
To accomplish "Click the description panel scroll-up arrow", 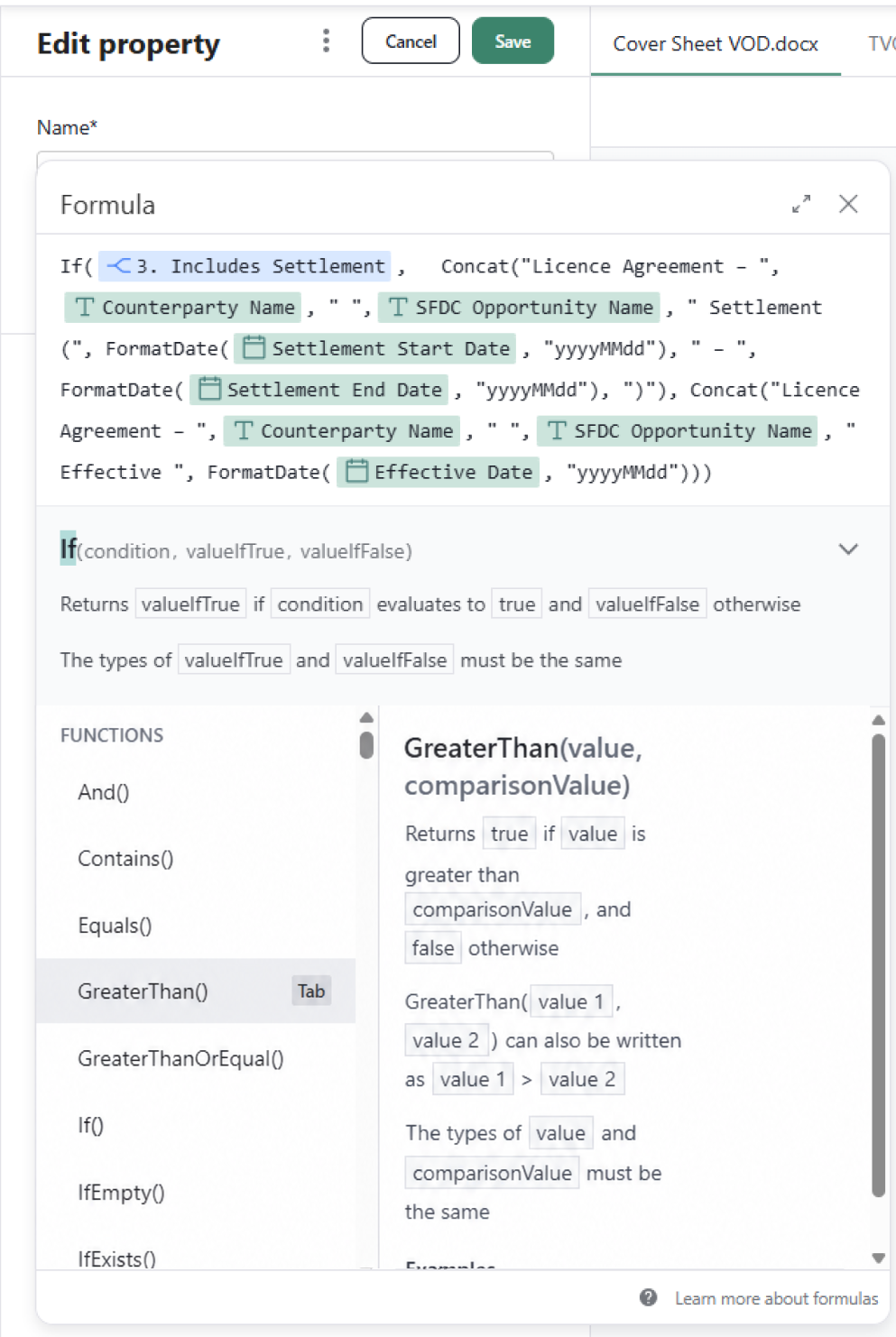I will [879, 720].
